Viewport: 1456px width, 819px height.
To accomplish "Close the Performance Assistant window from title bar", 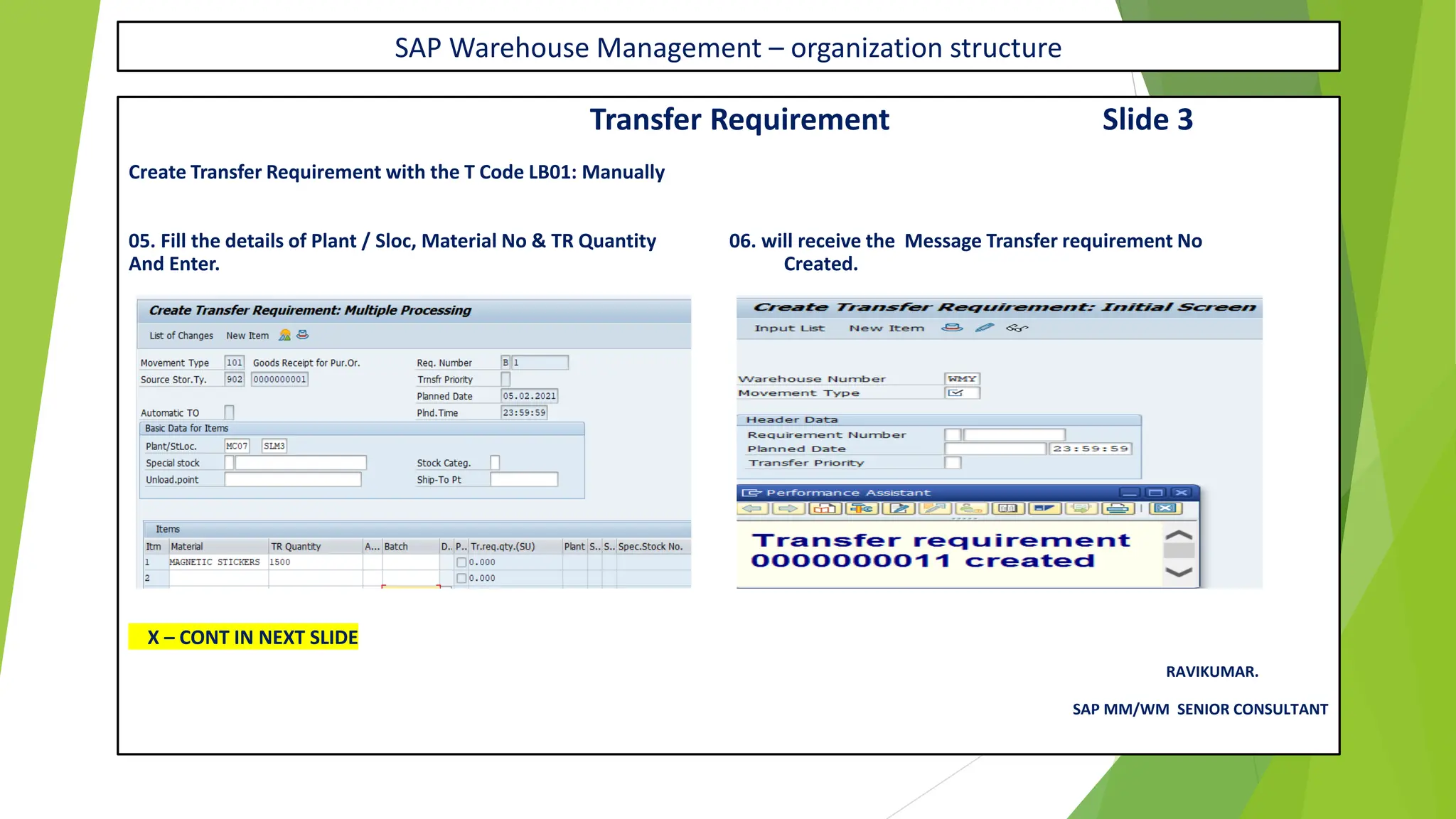I will click(x=1182, y=493).
